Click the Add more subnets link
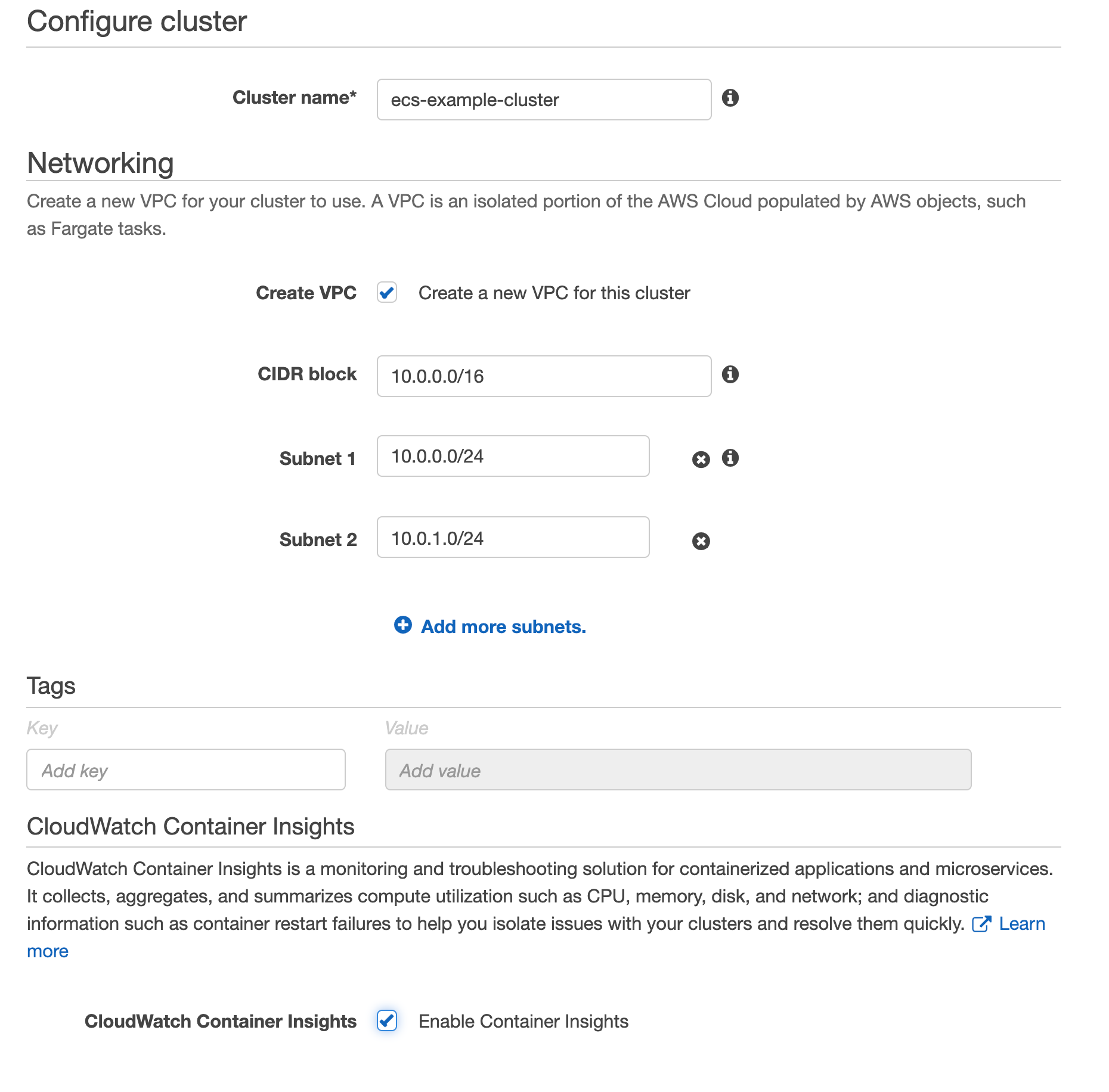The height and width of the screenshot is (1092, 1109). (503, 626)
